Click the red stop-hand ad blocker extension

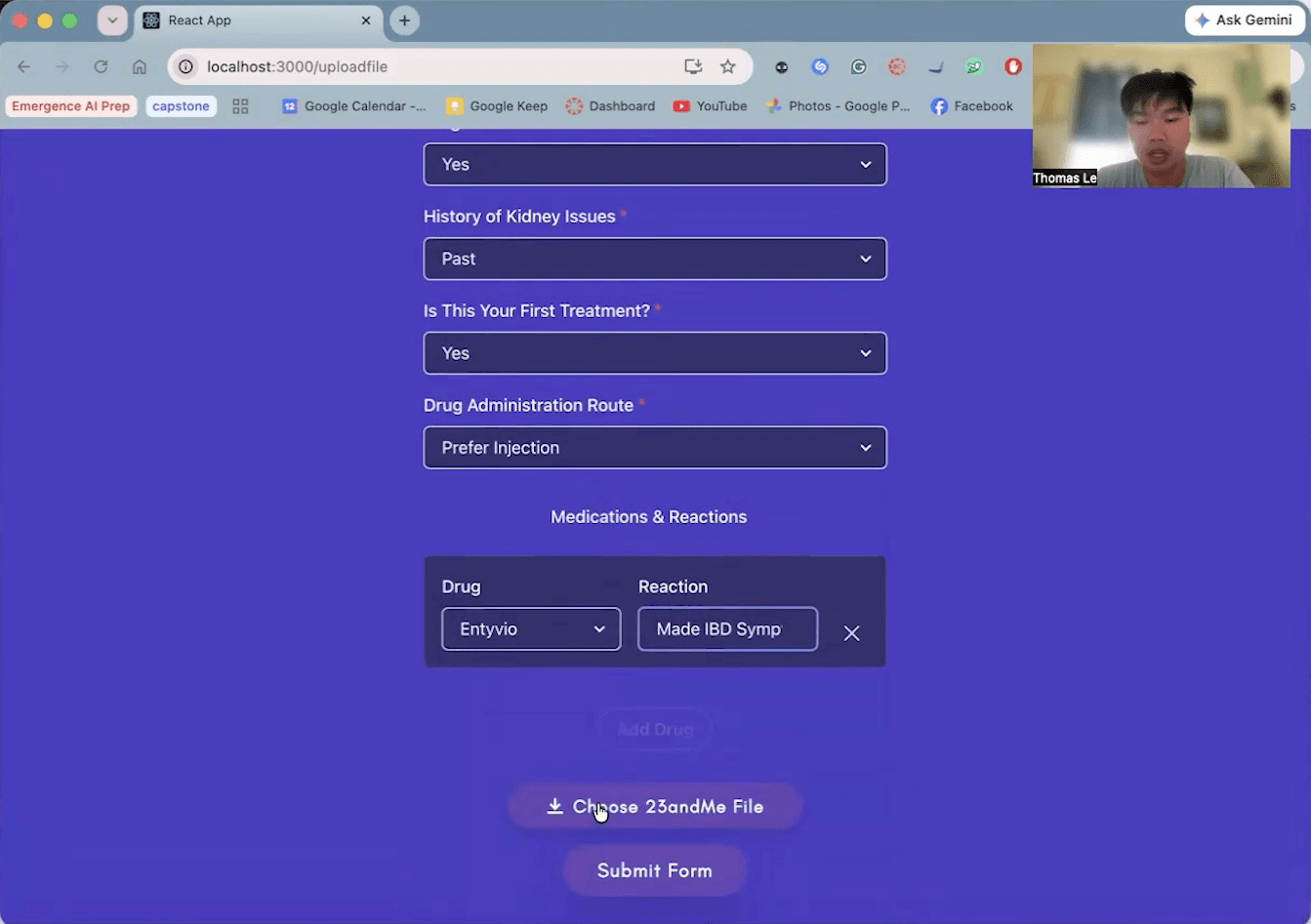point(1013,66)
